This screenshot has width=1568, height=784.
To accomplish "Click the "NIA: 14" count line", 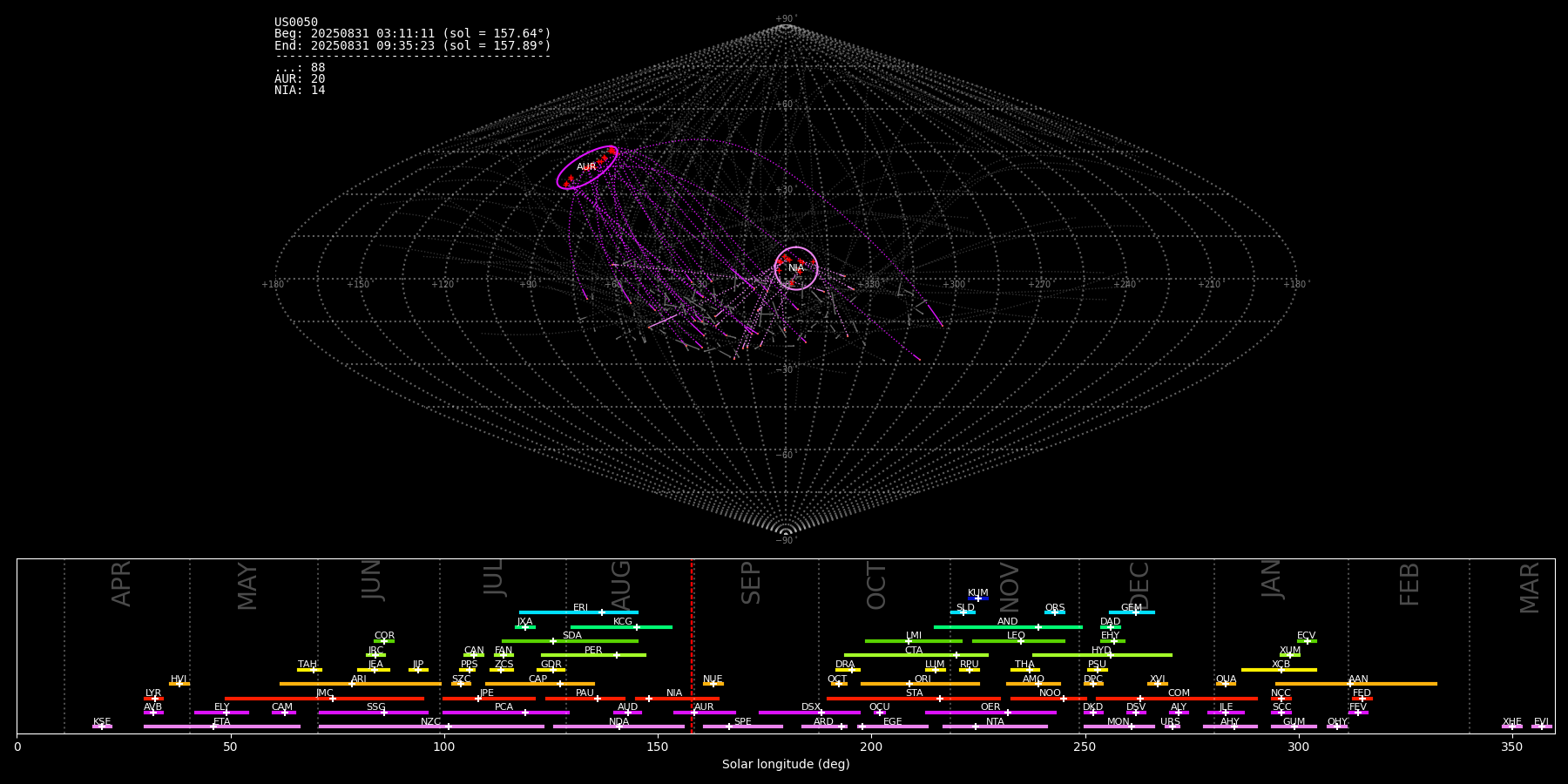I will [x=300, y=91].
